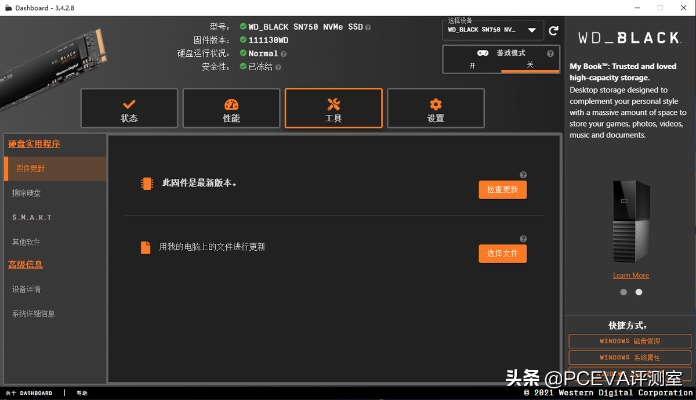
Task: Click the gear icon on the 设置 tab
Action: 435,104
